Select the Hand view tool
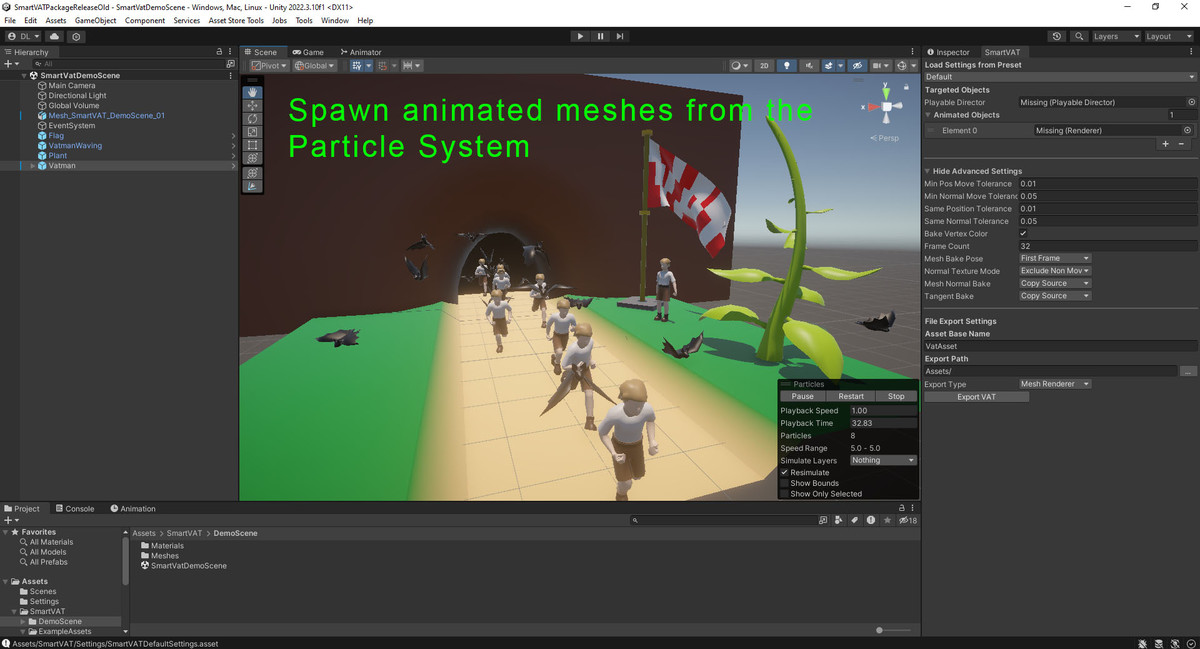Viewport: 1200px width, 649px height. (253, 93)
